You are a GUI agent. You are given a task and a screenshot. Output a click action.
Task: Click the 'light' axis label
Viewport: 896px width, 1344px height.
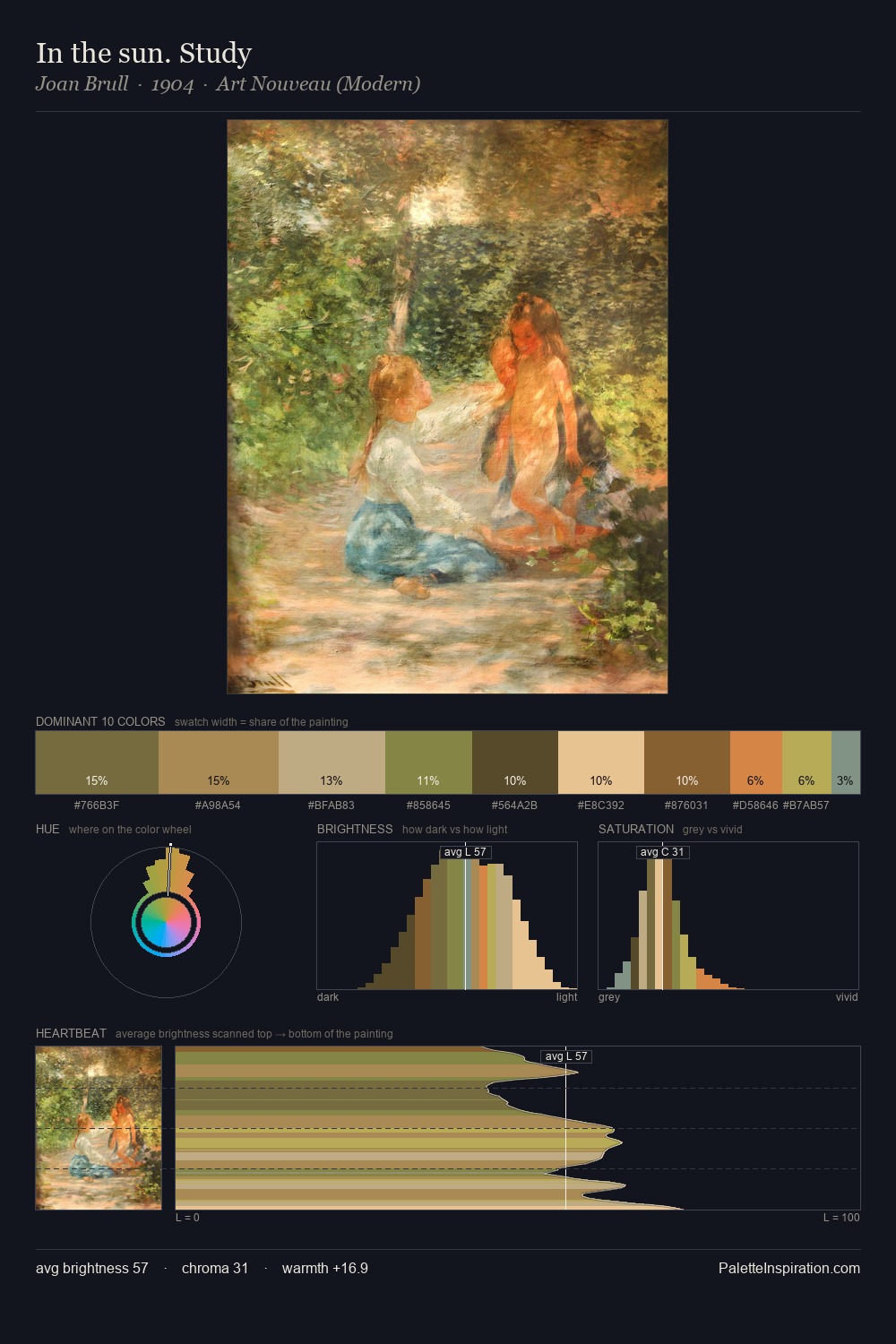(x=567, y=997)
